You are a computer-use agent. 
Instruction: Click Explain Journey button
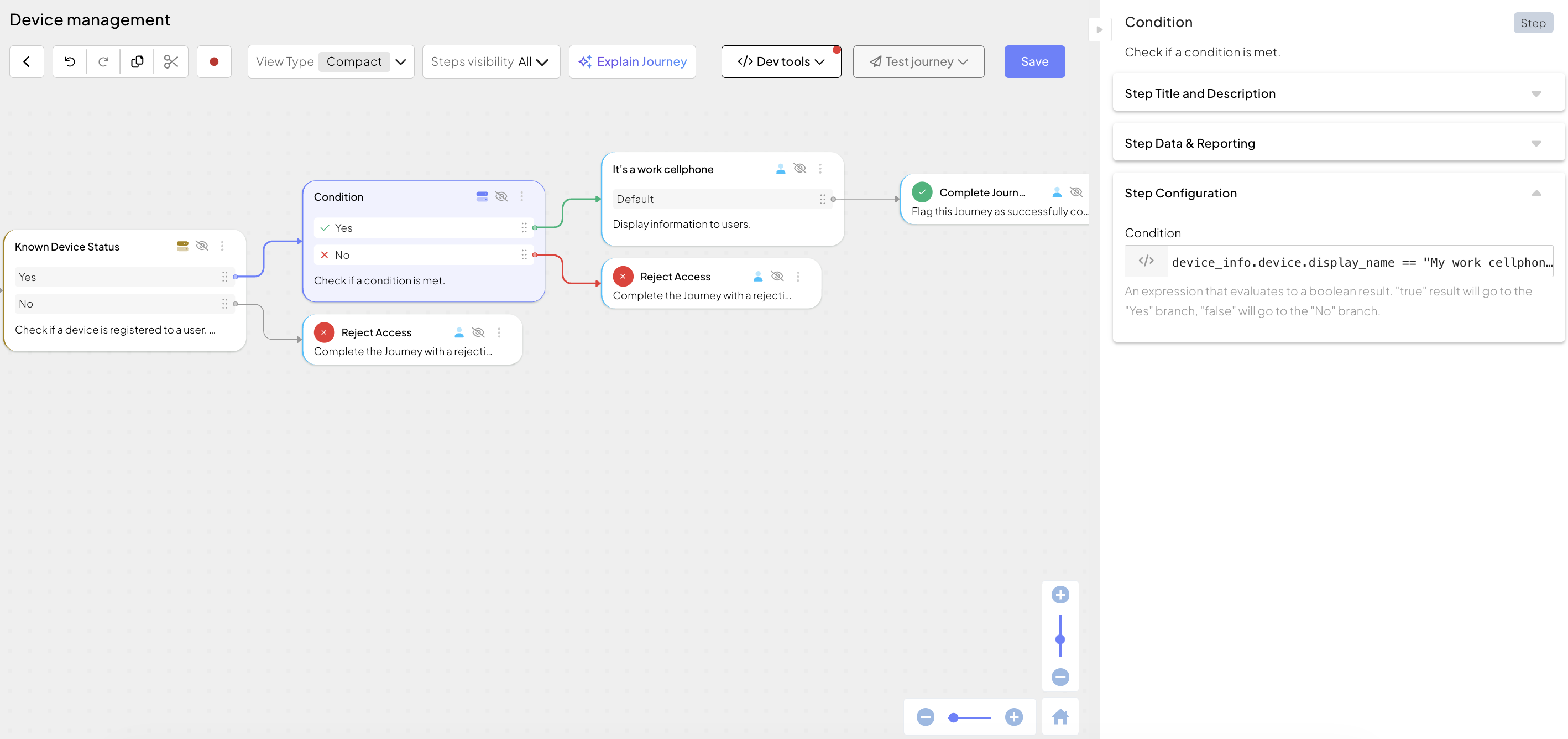[633, 61]
